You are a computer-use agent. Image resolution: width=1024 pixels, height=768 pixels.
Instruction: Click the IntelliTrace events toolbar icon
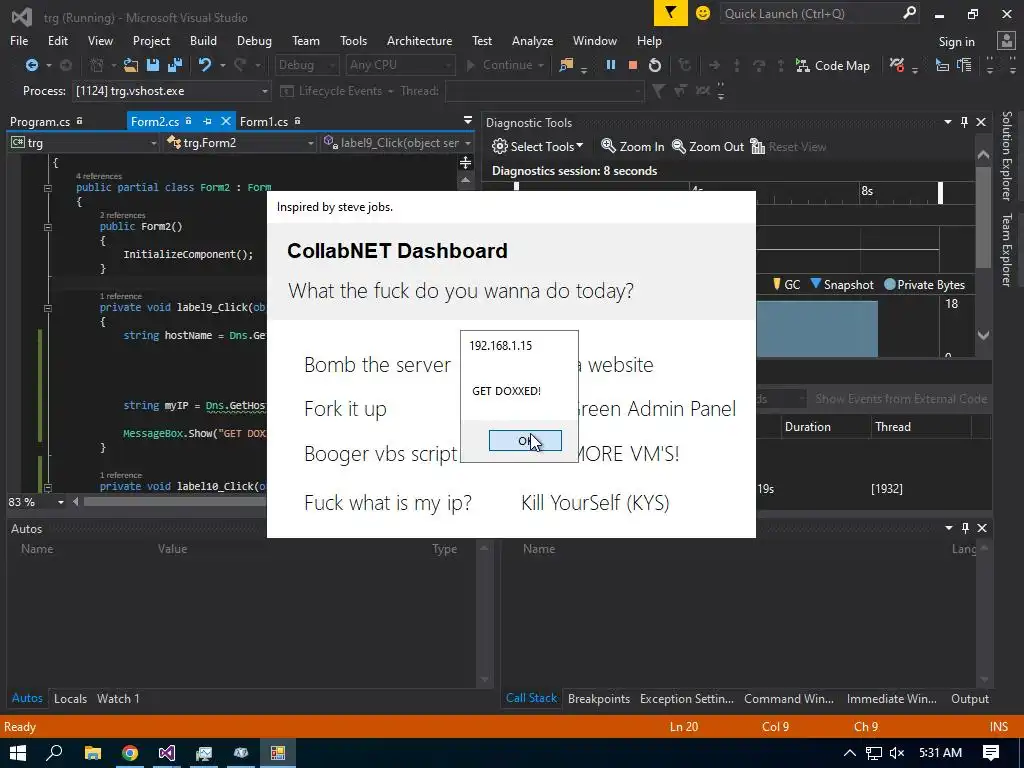tap(897, 65)
